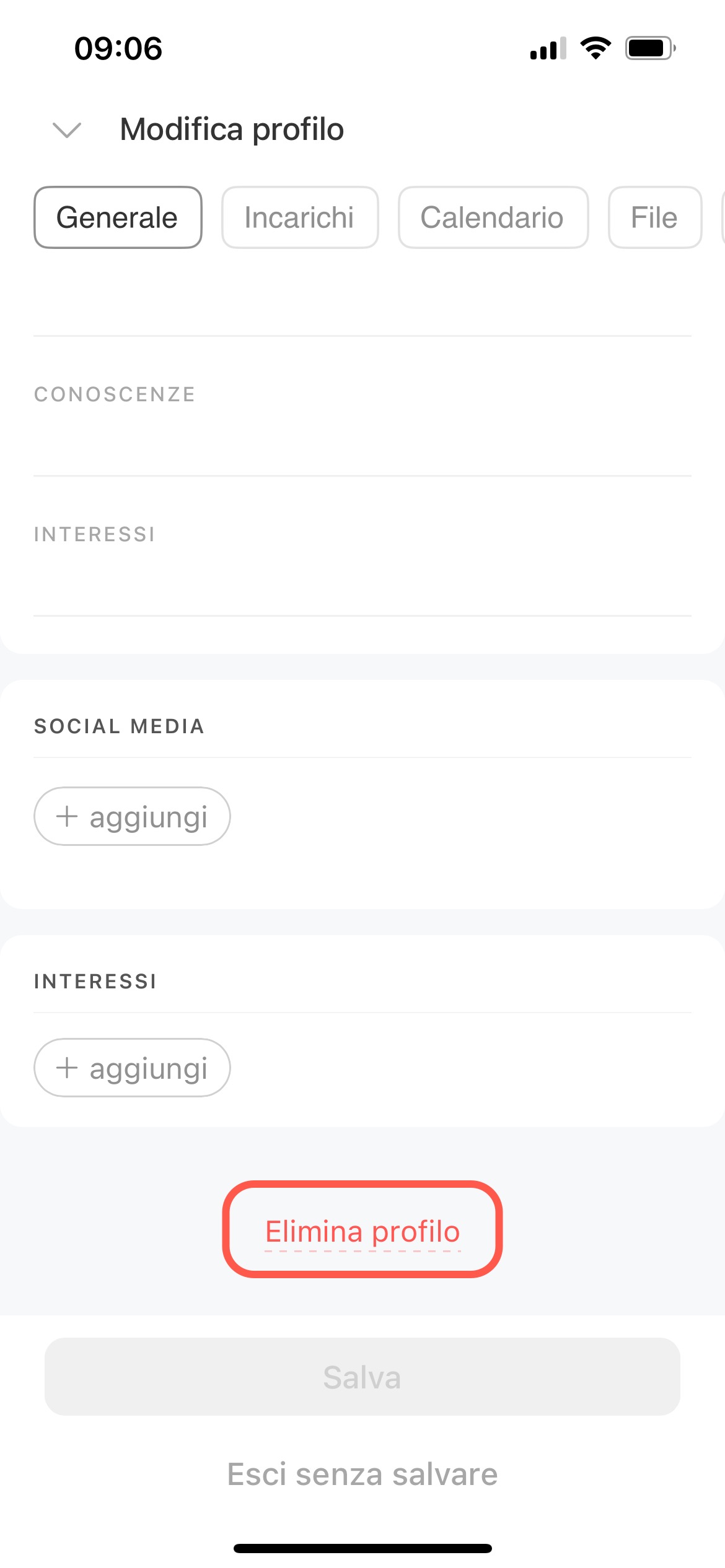Click the plus icon in the lower Interessi card
Image resolution: width=725 pixels, height=1568 pixels.
click(67, 1068)
